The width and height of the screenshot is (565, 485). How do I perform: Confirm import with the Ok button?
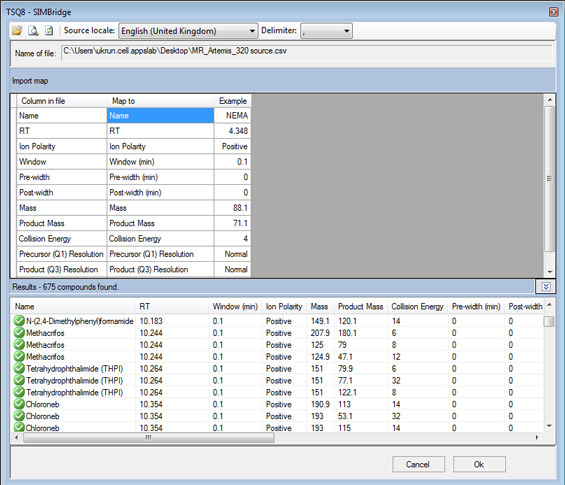[479, 464]
